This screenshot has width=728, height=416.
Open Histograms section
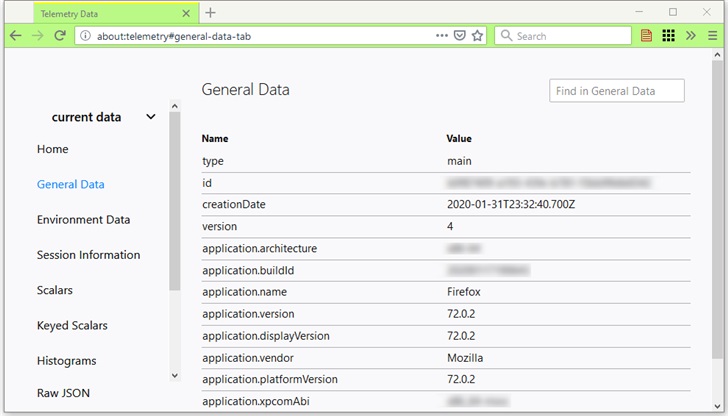[66, 361]
